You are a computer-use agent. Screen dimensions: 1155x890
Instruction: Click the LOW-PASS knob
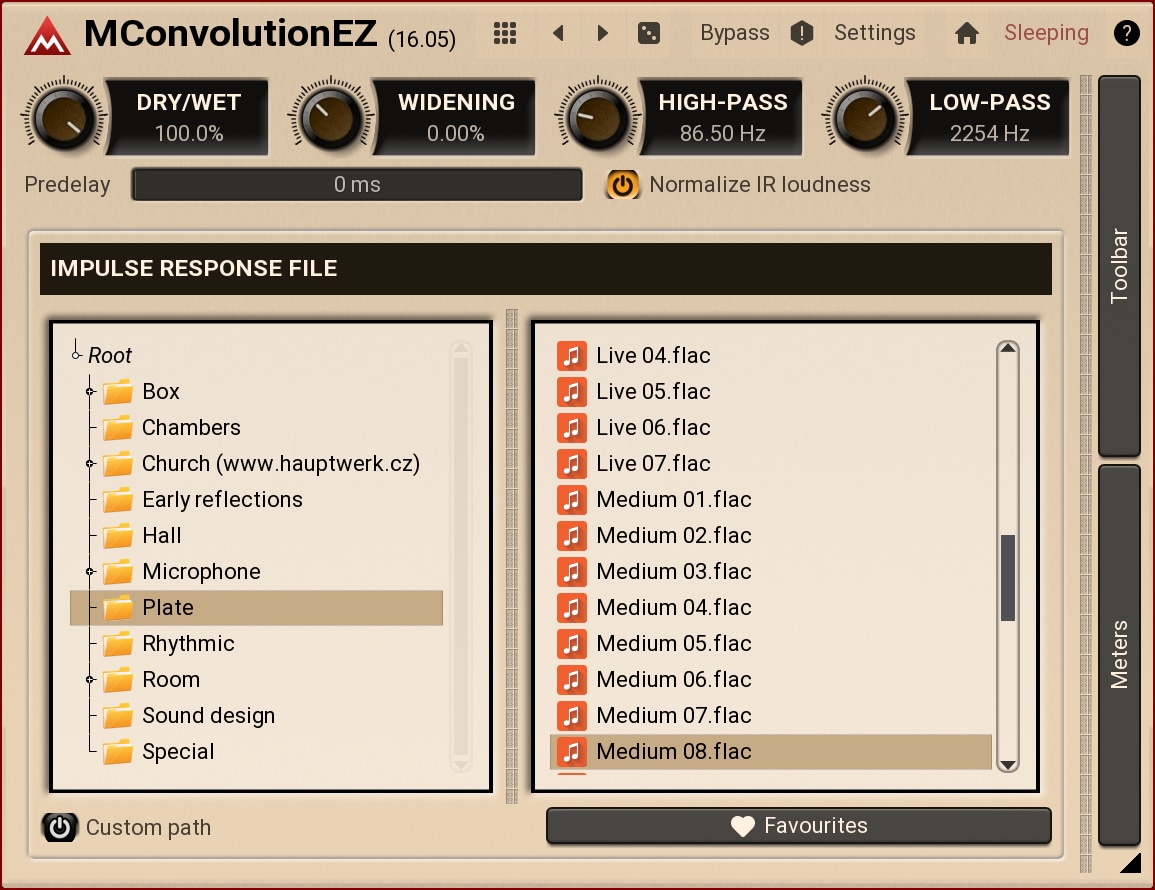[865, 118]
